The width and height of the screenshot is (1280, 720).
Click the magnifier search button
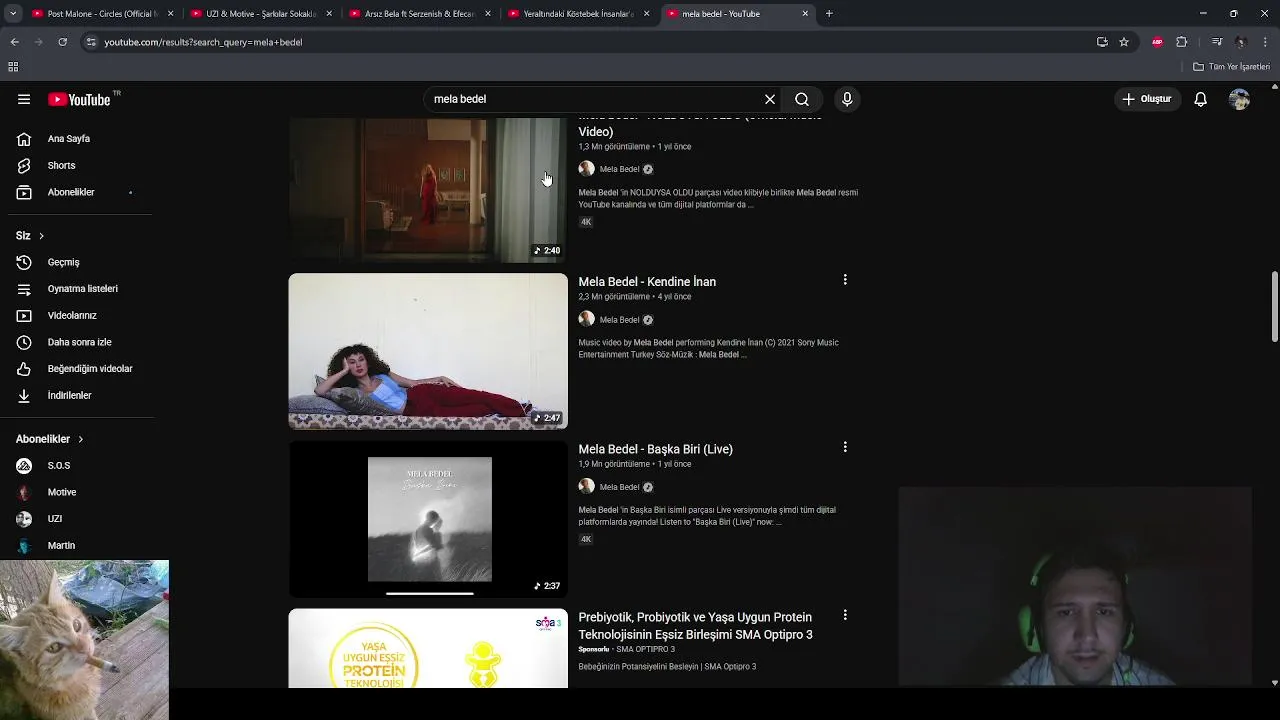[x=802, y=99]
